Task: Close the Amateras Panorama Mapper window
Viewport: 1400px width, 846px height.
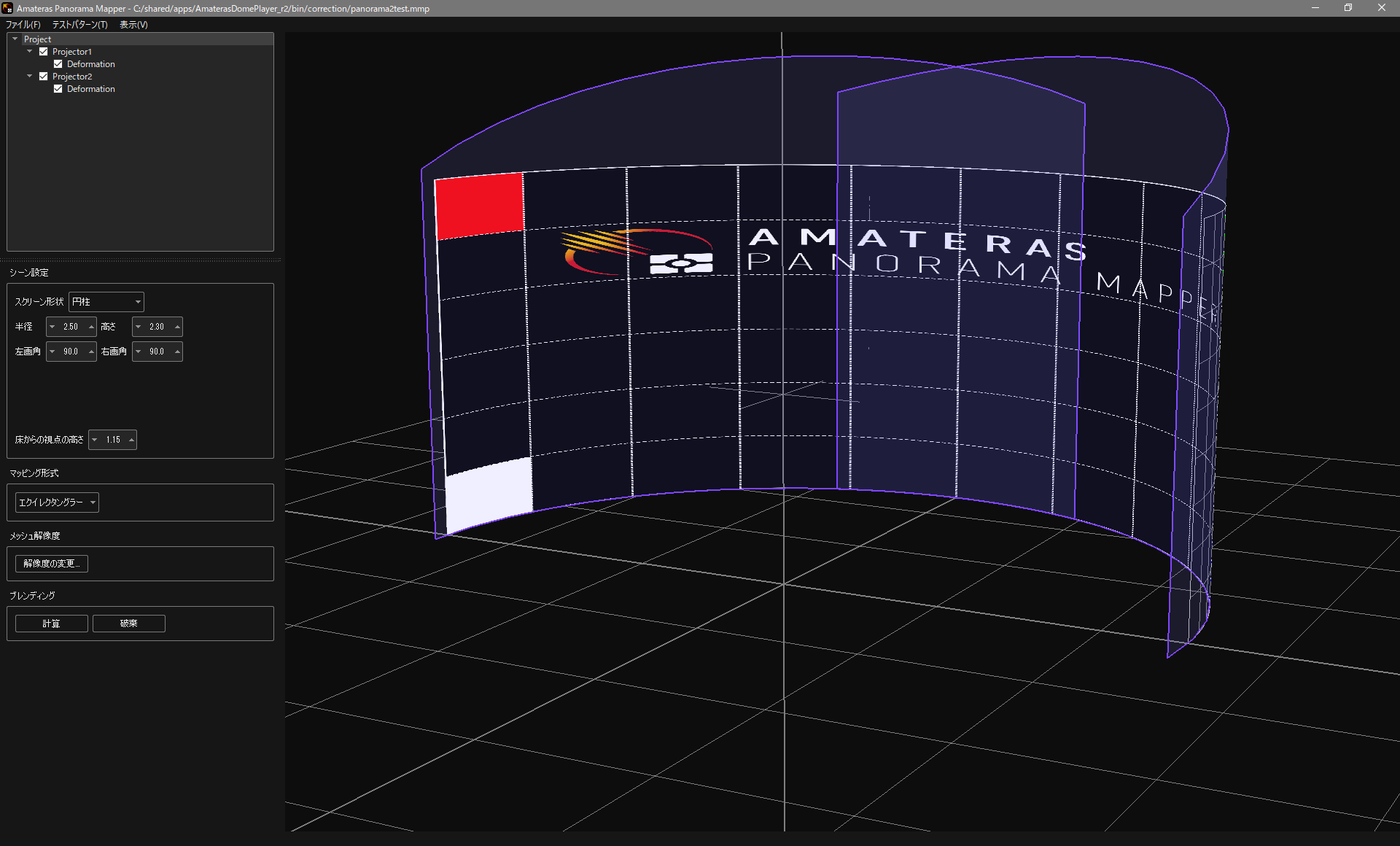Action: point(1382,8)
